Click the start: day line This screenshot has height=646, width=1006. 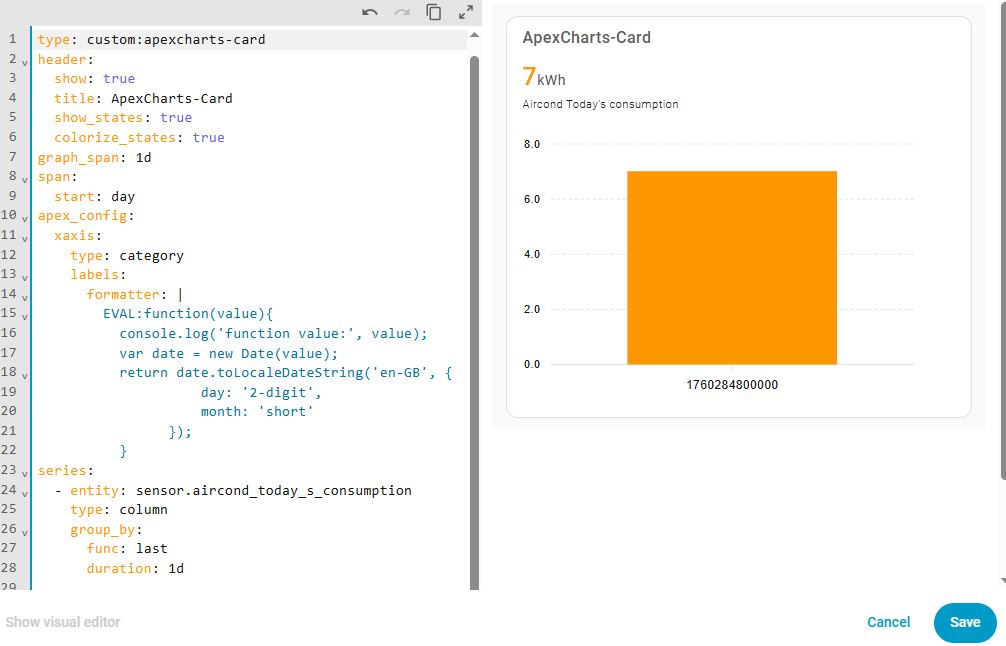(x=94, y=196)
